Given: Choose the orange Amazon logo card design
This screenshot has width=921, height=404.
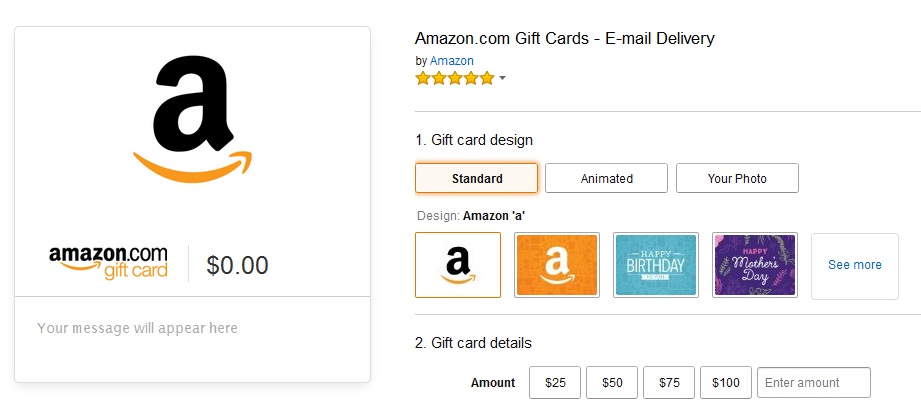Looking at the screenshot, I should pos(556,265).
